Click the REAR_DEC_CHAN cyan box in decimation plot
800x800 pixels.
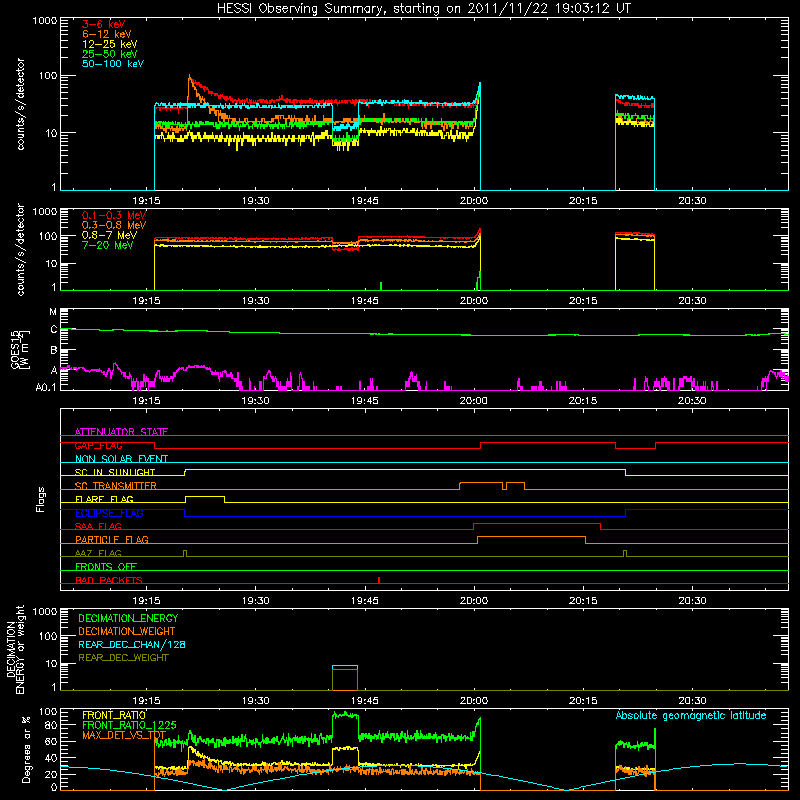(x=345, y=666)
